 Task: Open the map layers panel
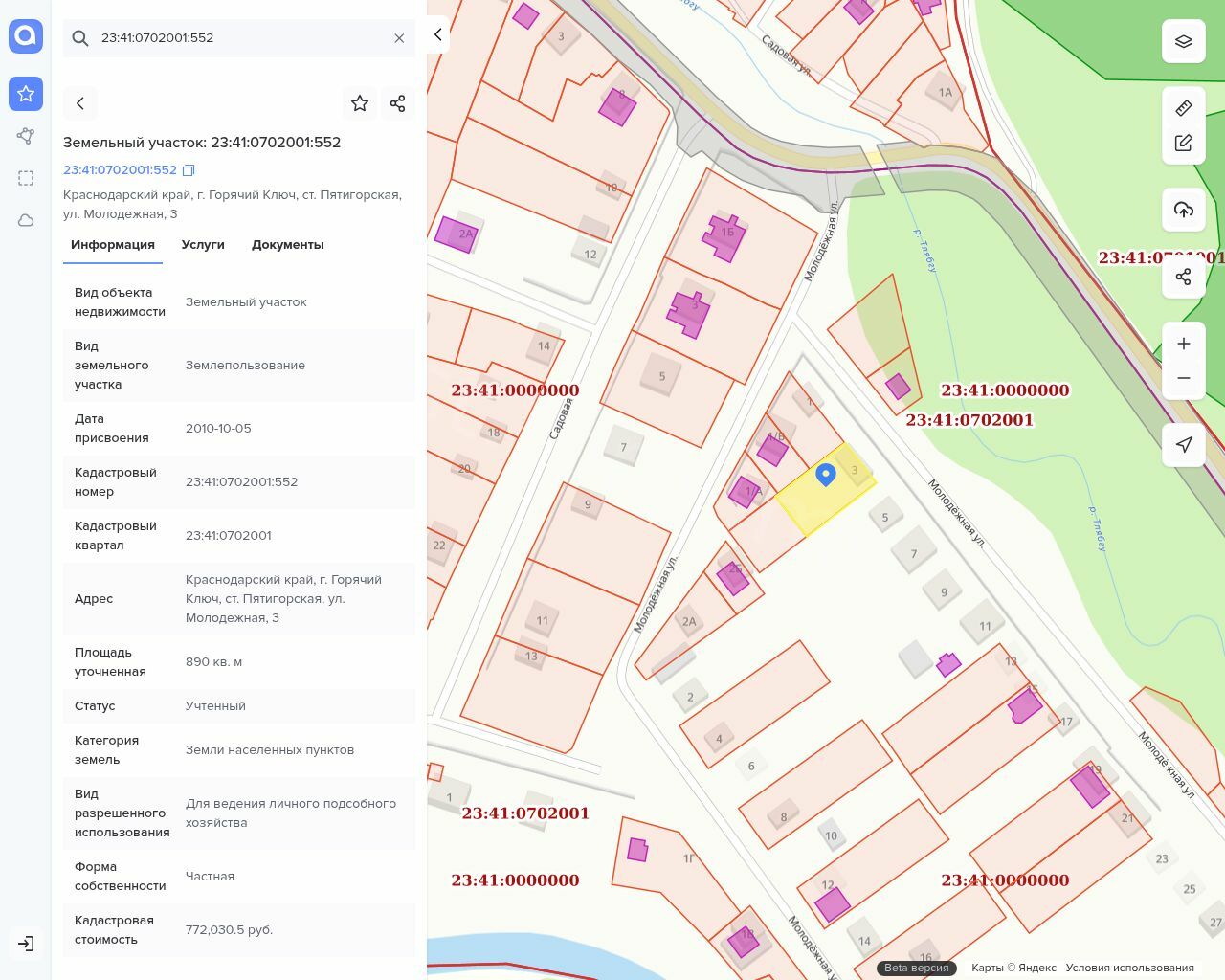point(1183,41)
